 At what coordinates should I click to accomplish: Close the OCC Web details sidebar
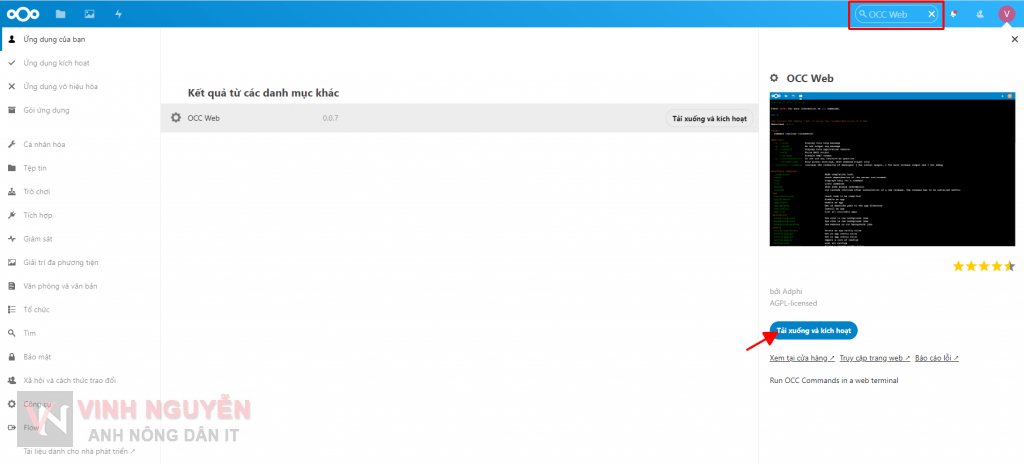click(x=1015, y=39)
